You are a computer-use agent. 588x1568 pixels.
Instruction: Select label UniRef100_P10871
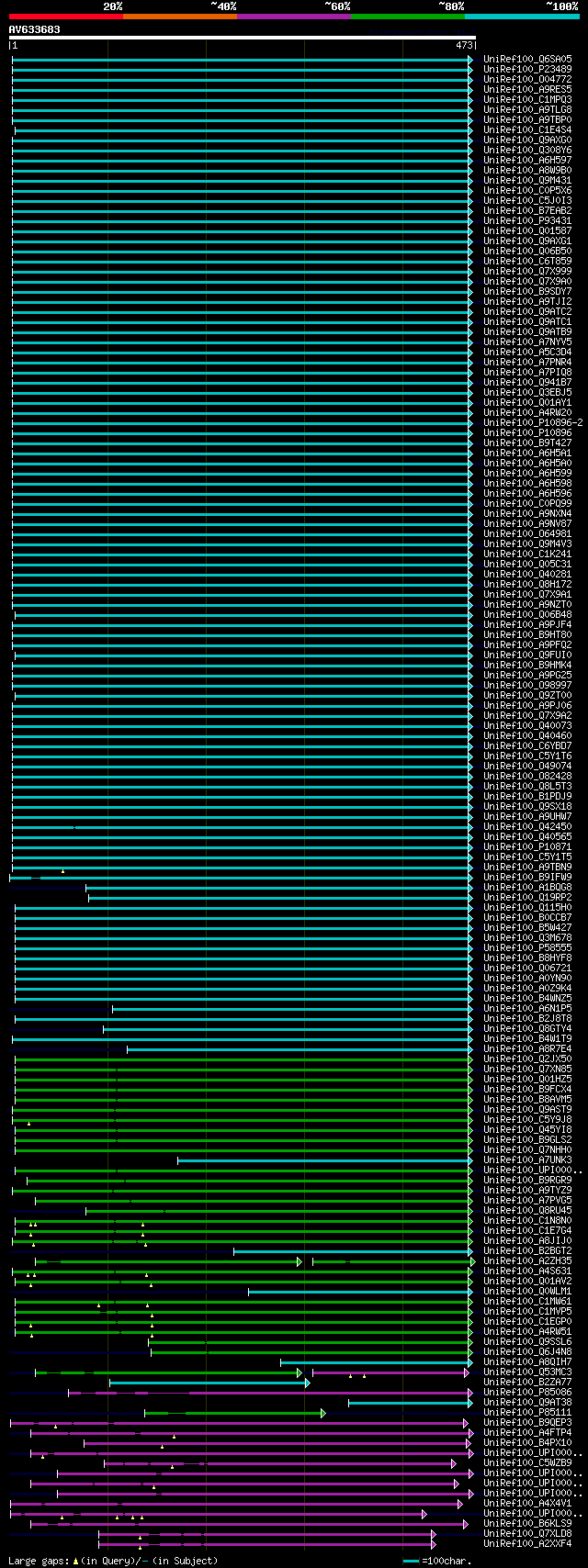(527, 846)
